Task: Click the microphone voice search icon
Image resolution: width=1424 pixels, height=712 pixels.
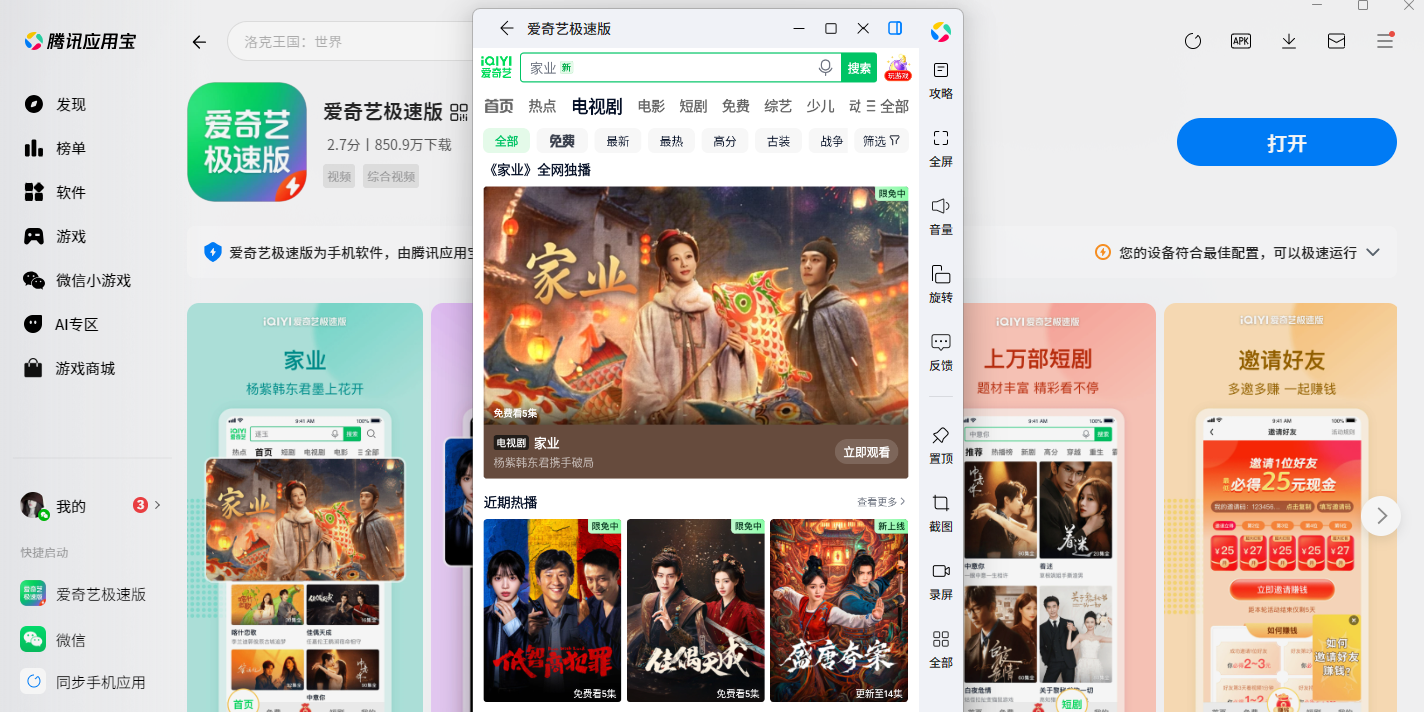Action: (x=825, y=67)
